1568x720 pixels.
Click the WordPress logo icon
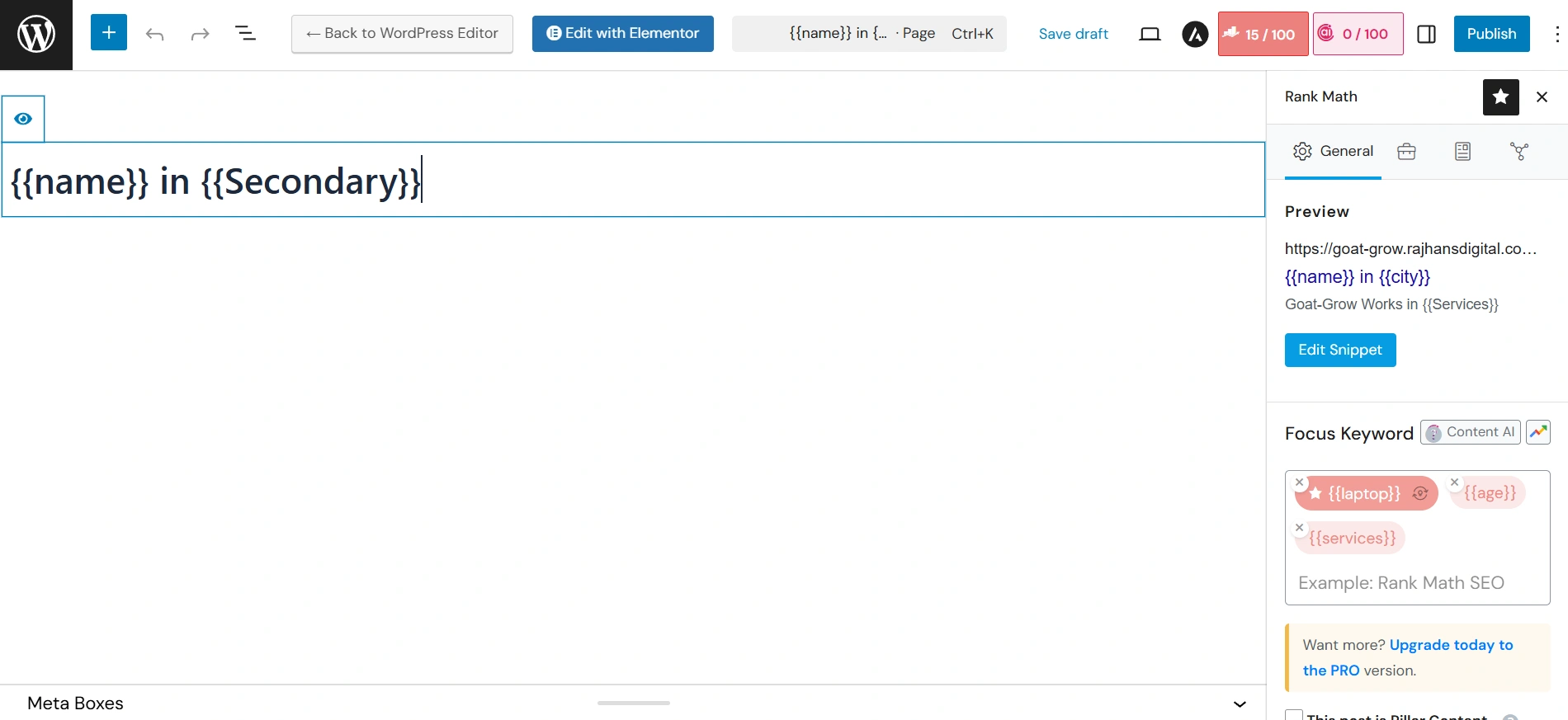click(36, 35)
